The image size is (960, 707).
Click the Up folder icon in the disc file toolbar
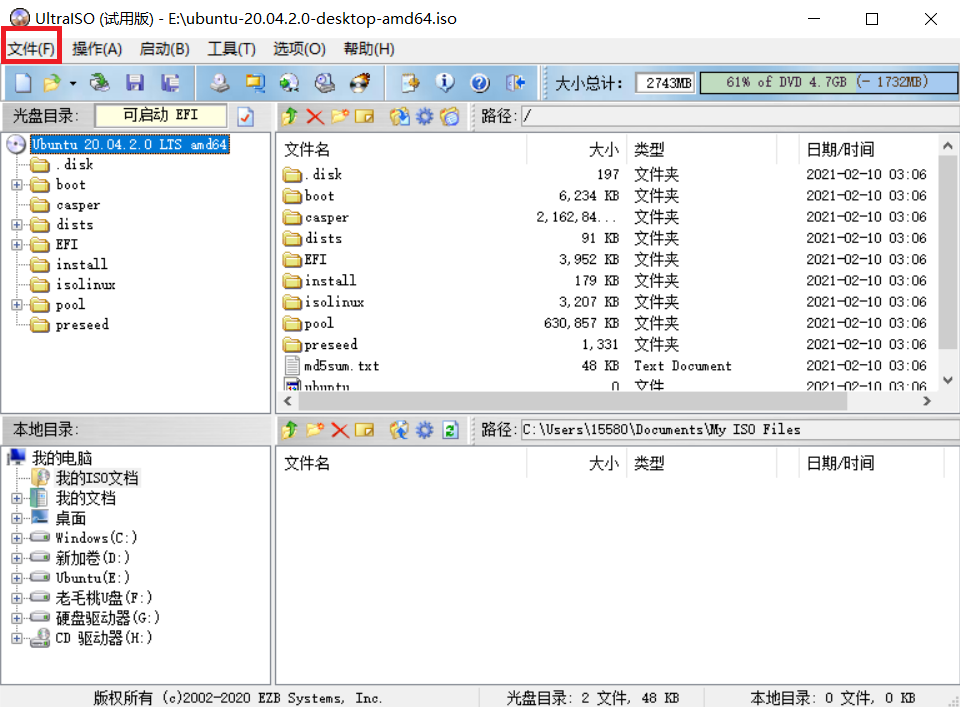click(290, 116)
